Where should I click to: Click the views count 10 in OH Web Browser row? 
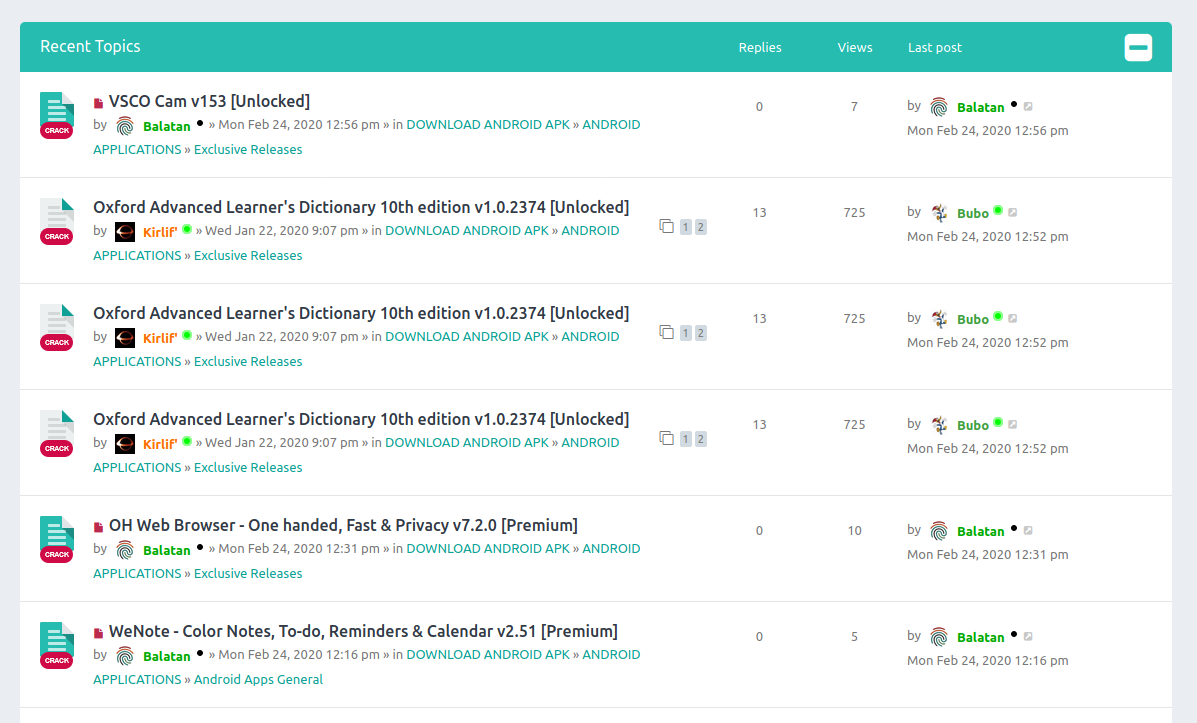854,531
